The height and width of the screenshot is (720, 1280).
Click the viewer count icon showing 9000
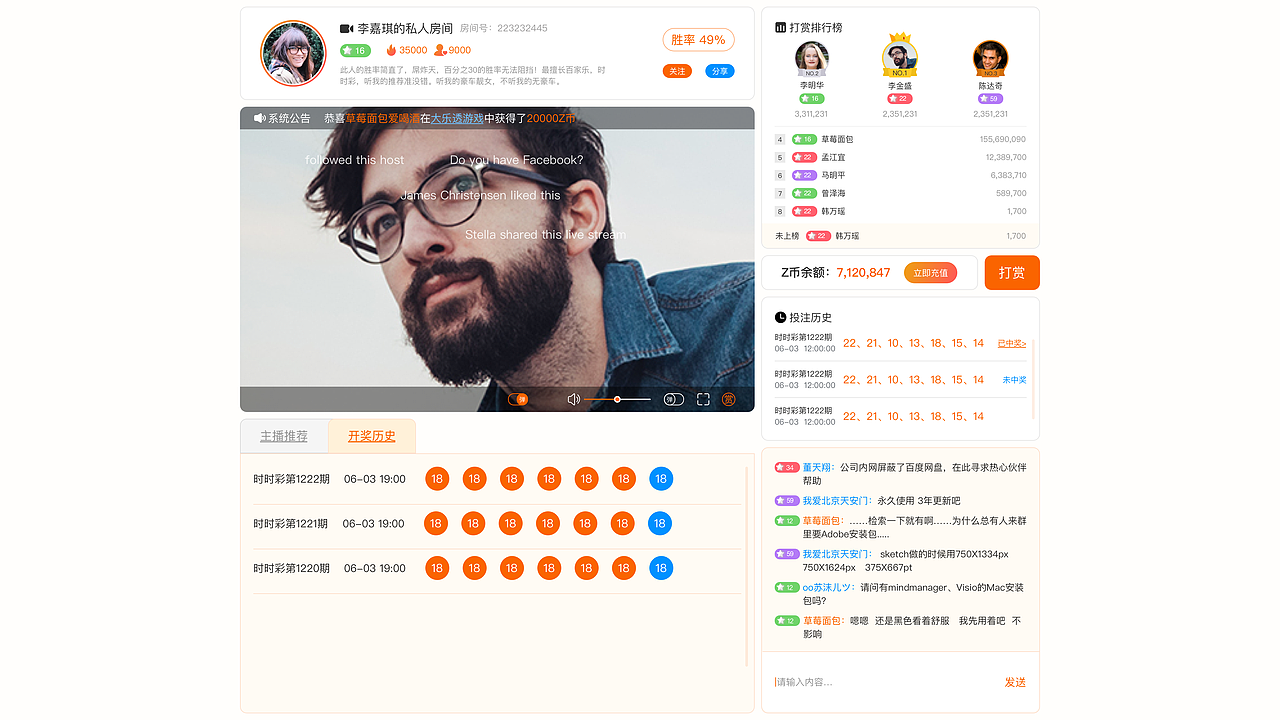441,50
